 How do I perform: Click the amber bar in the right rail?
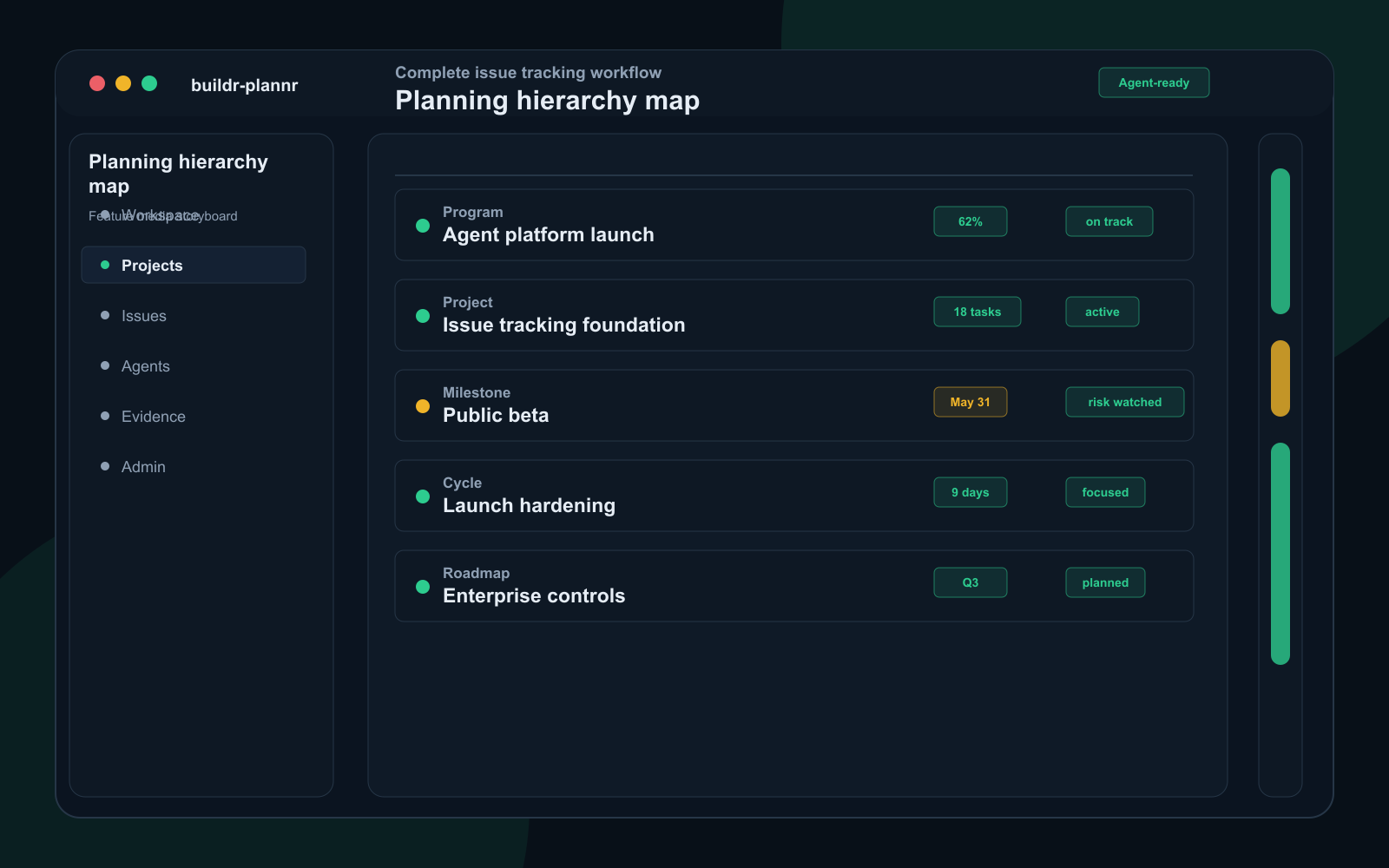pos(1280,378)
